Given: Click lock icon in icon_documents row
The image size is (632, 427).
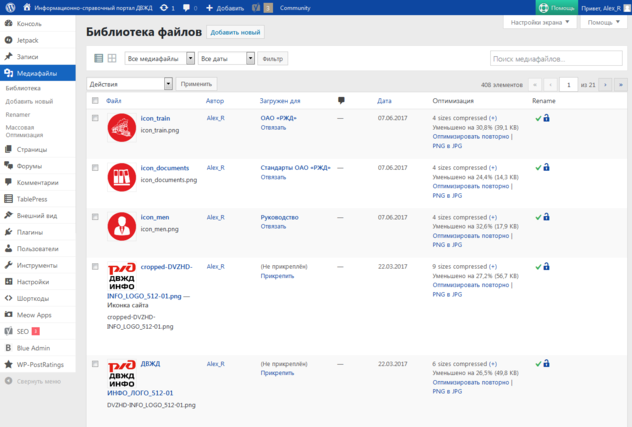Looking at the screenshot, I should click(x=546, y=167).
